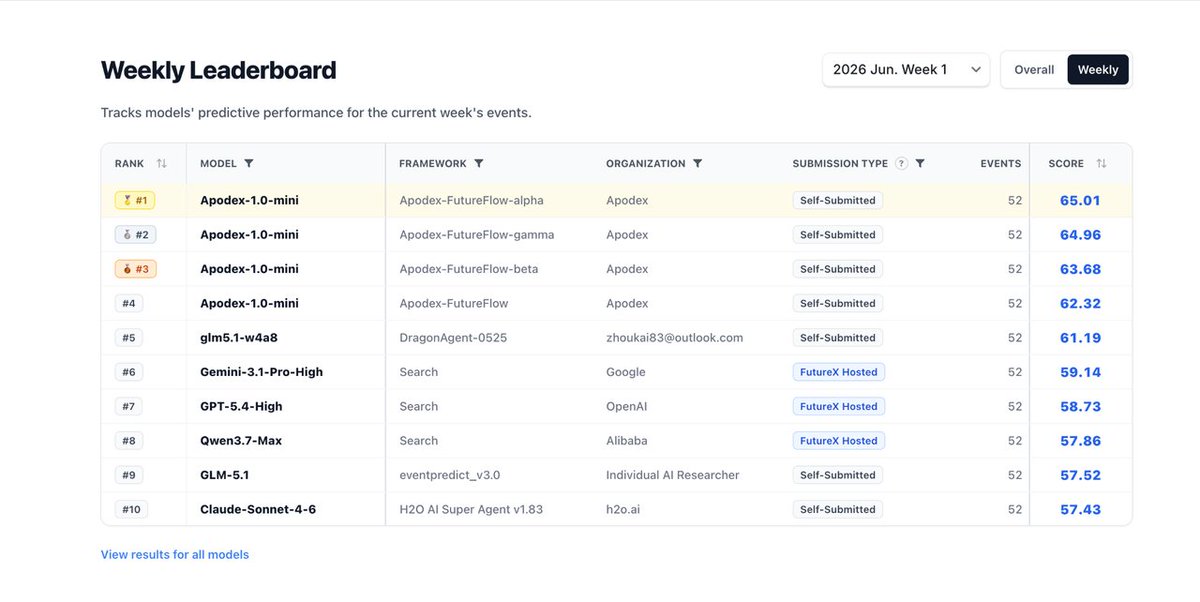Viewport: 1200px width, 602px height.
Task: Open Submission Type help tooltip icon
Action: pos(901,163)
